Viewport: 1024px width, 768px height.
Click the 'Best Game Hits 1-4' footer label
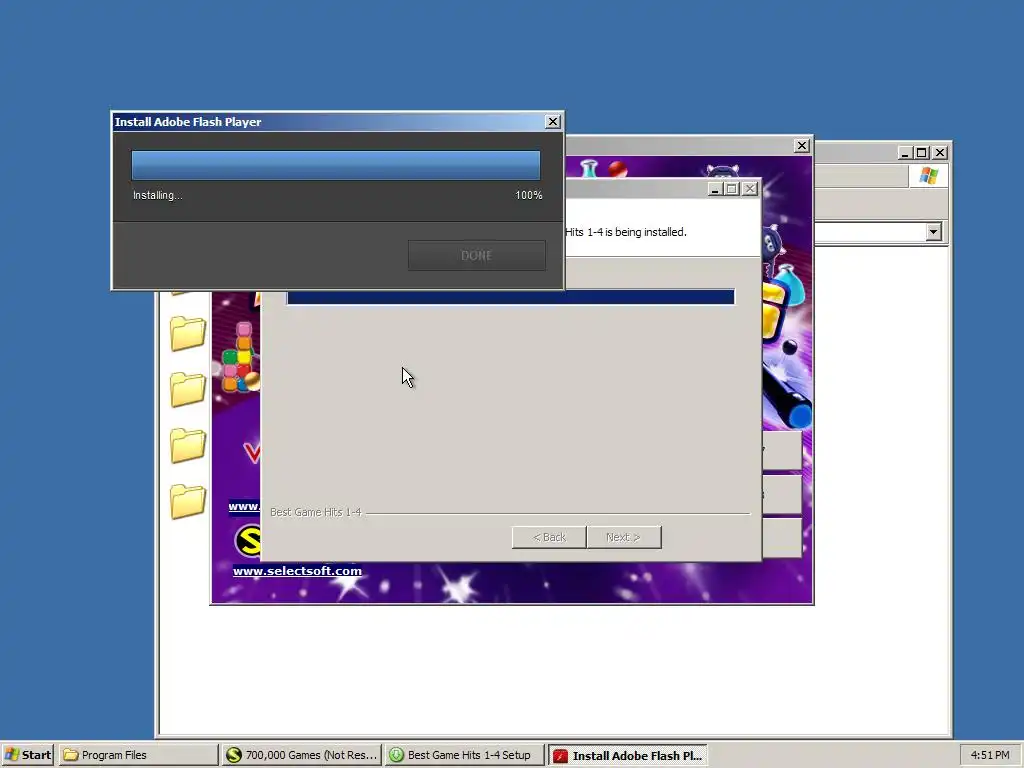315,512
